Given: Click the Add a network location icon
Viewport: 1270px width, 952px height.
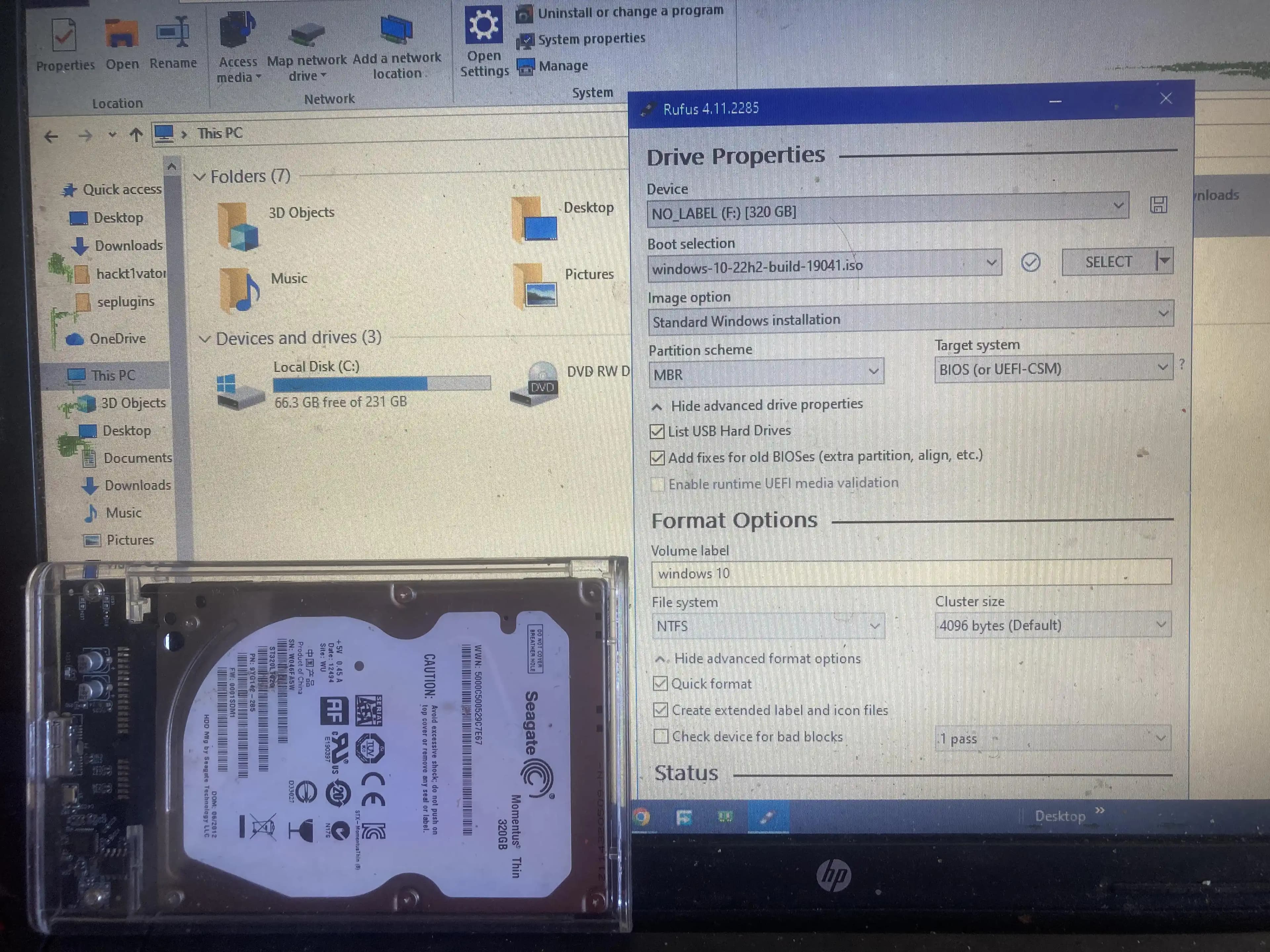Looking at the screenshot, I should click(x=396, y=27).
